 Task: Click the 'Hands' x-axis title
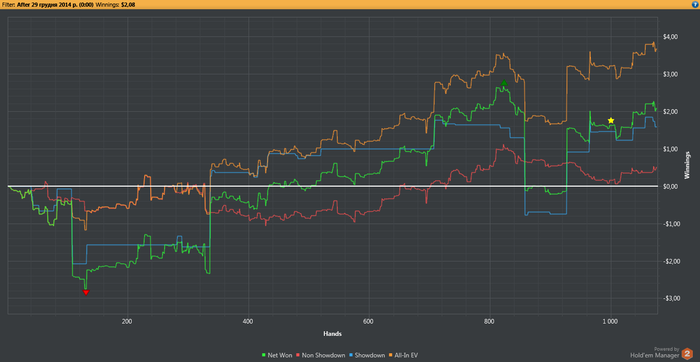tap(332, 334)
